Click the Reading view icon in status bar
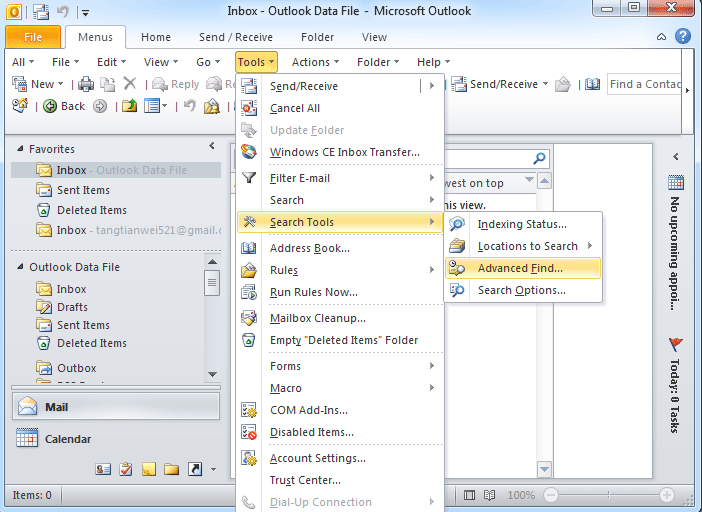The height and width of the screenshot is (512, 702). click(489, 495)
